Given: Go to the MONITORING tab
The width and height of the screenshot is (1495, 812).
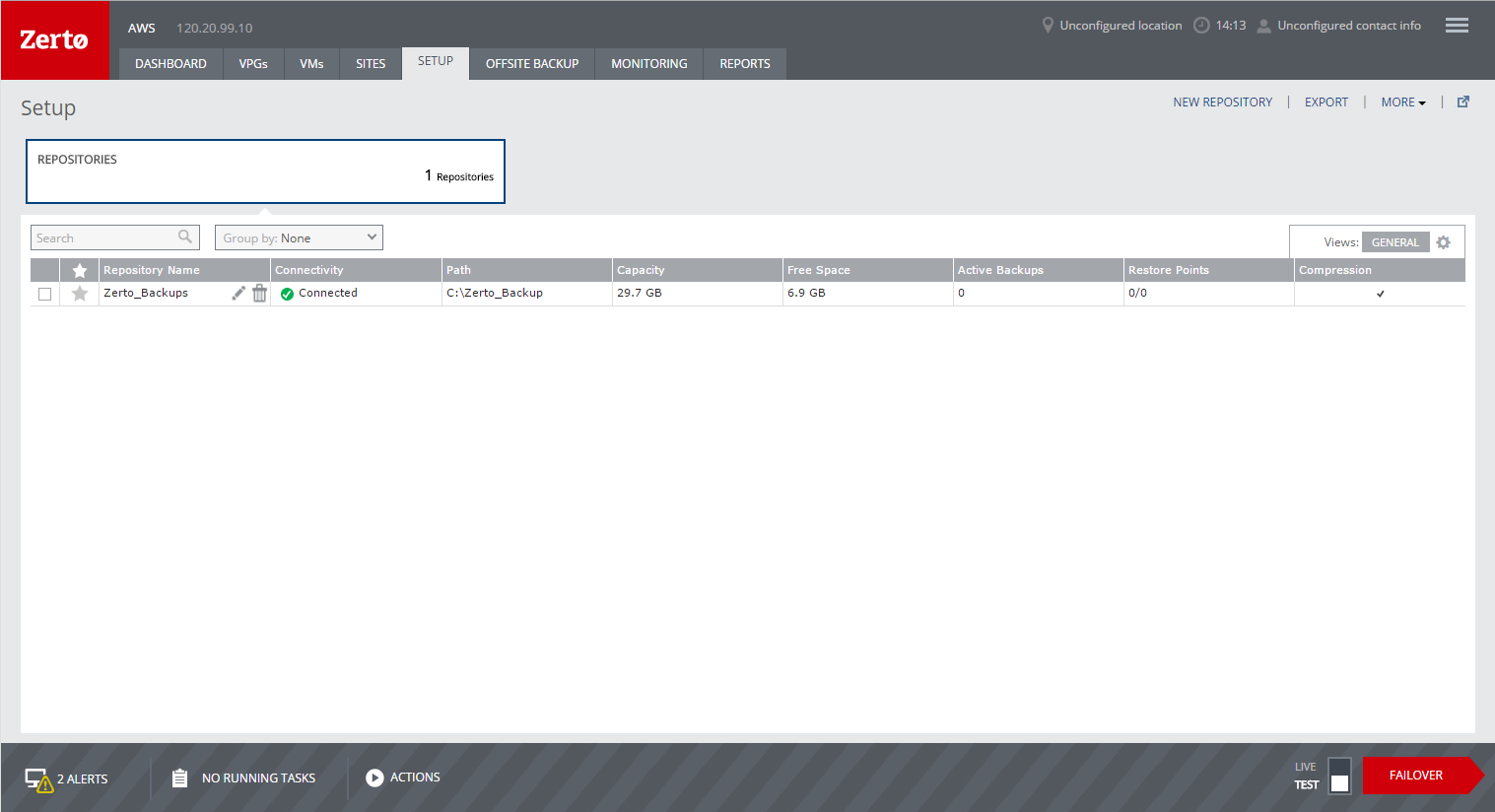Looking at the screenshot, I should tap(649, 63).
